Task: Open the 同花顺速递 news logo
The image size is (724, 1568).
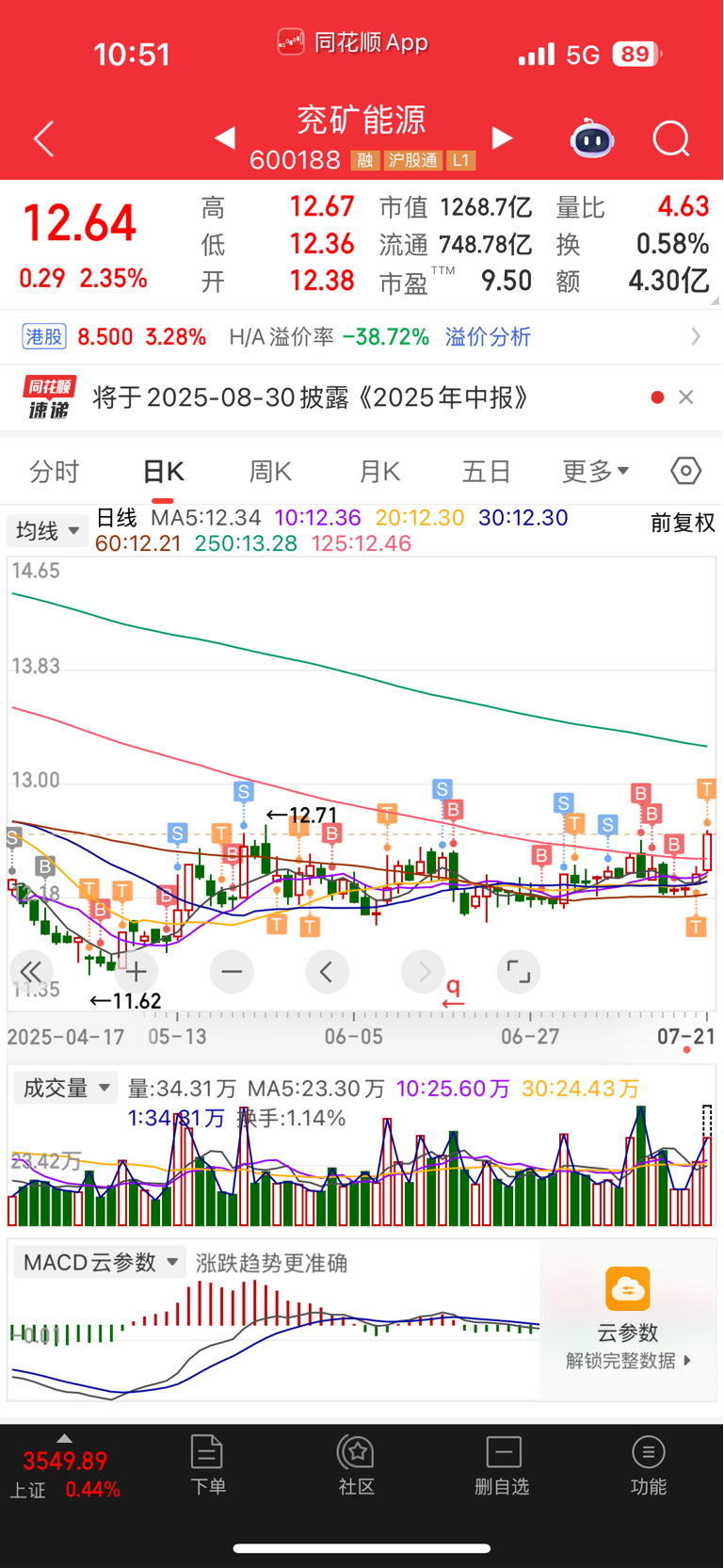Action: [x=50, y=397]
